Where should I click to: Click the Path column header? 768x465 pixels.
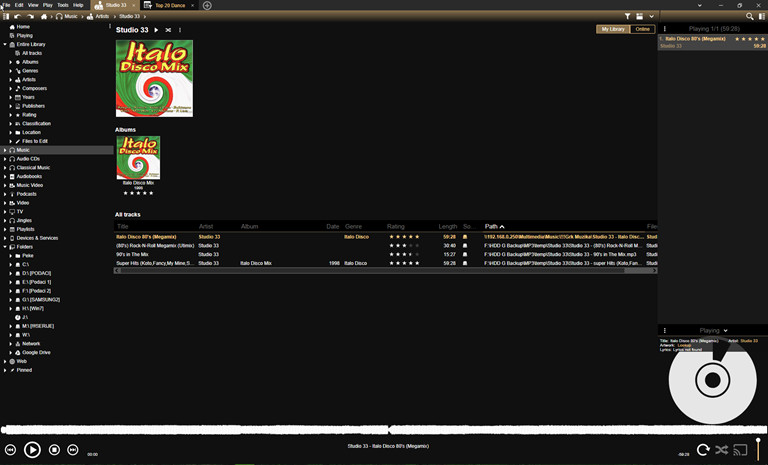(491, 227)
